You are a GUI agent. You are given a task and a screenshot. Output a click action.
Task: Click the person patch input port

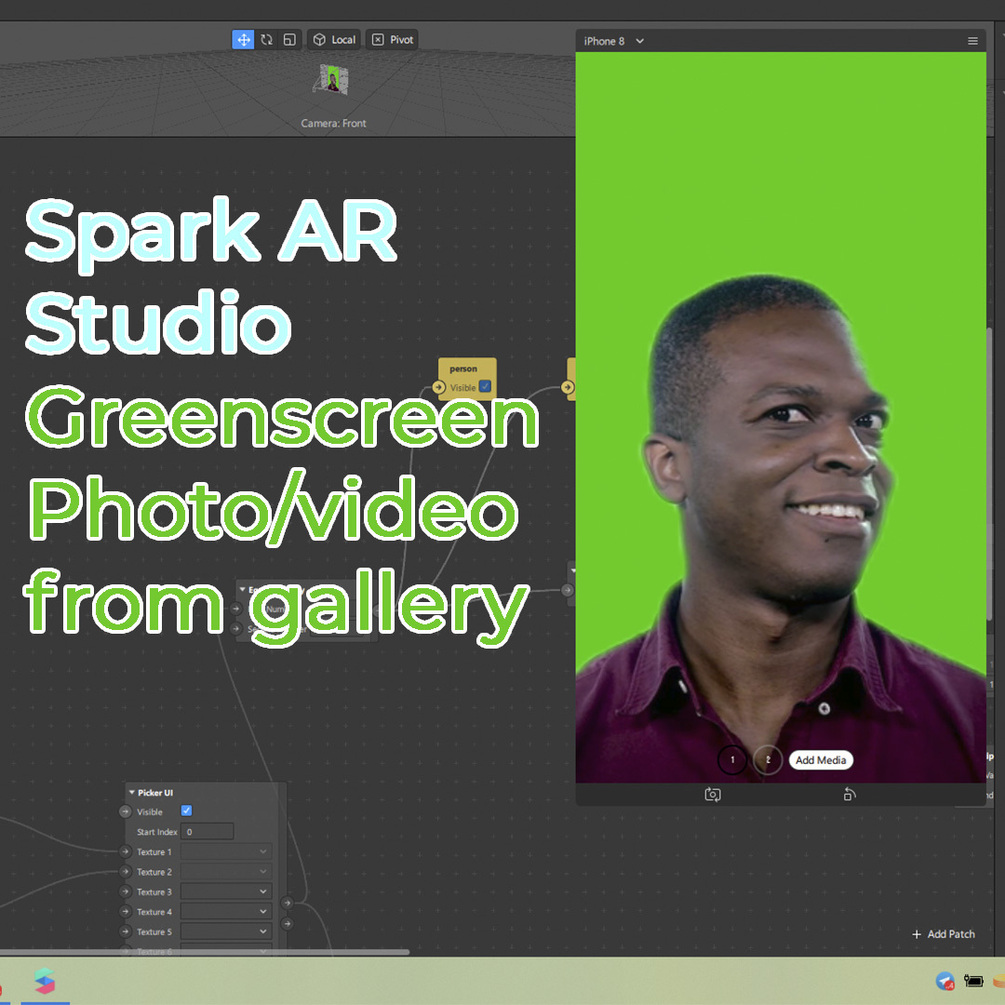coord(439,387)
